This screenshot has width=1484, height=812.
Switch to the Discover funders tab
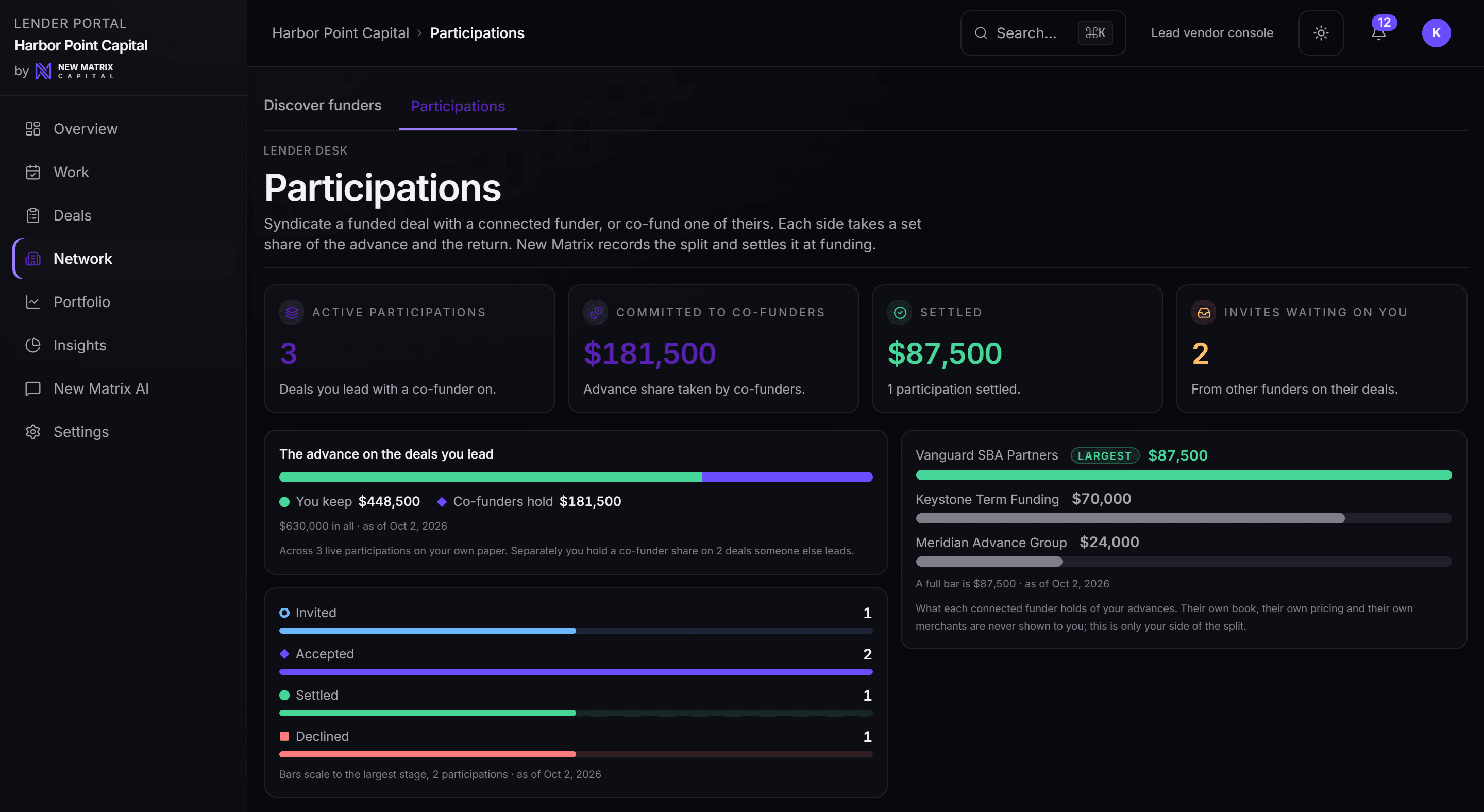(323, 106)
